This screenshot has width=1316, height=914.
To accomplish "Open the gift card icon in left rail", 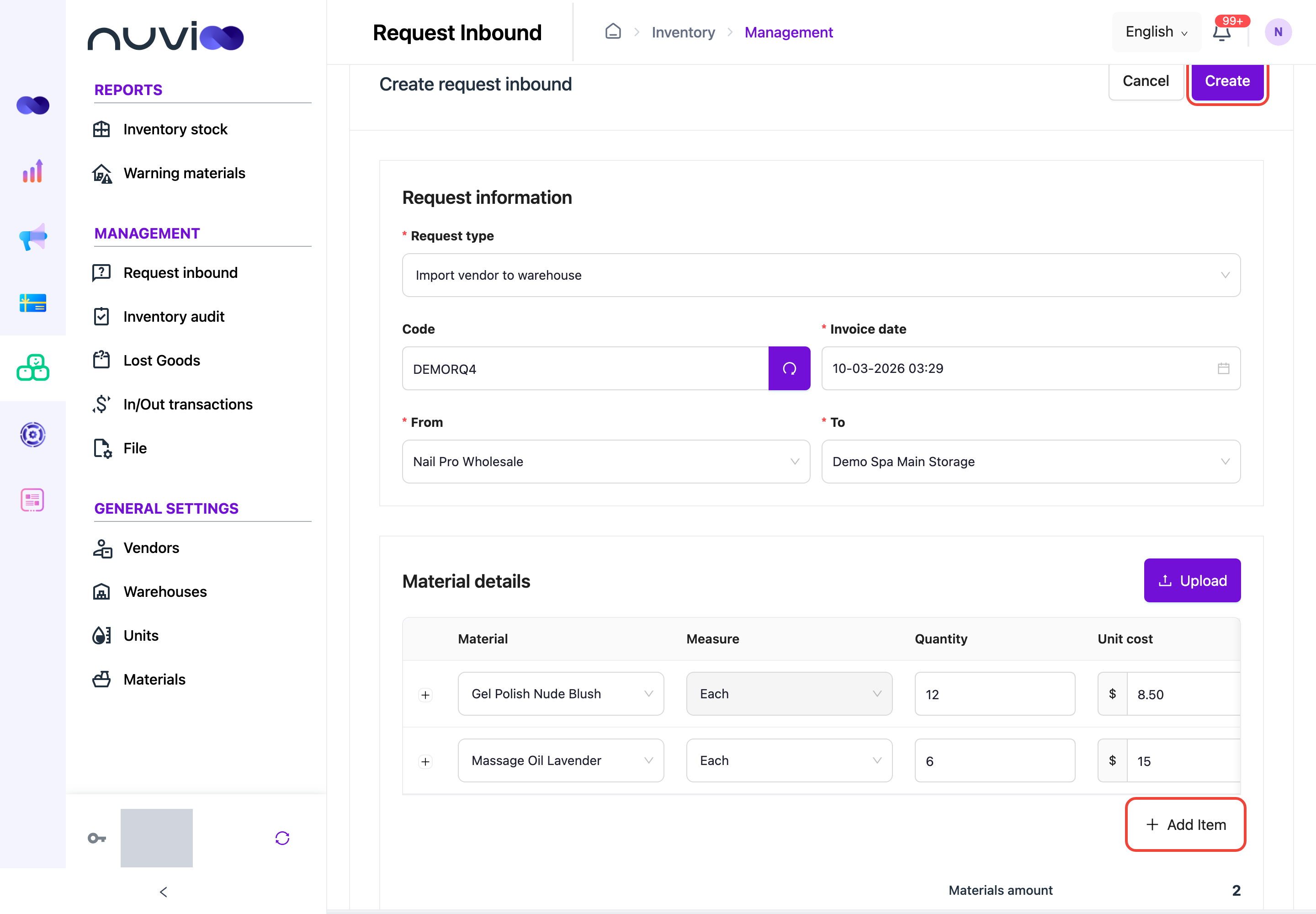I will 32,303.
